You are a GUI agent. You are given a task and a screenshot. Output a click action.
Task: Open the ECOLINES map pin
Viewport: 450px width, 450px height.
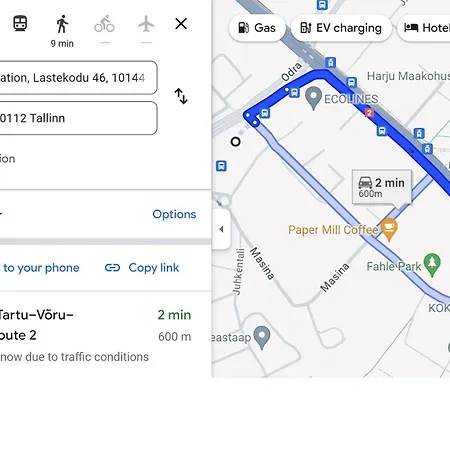pos(313,98)
